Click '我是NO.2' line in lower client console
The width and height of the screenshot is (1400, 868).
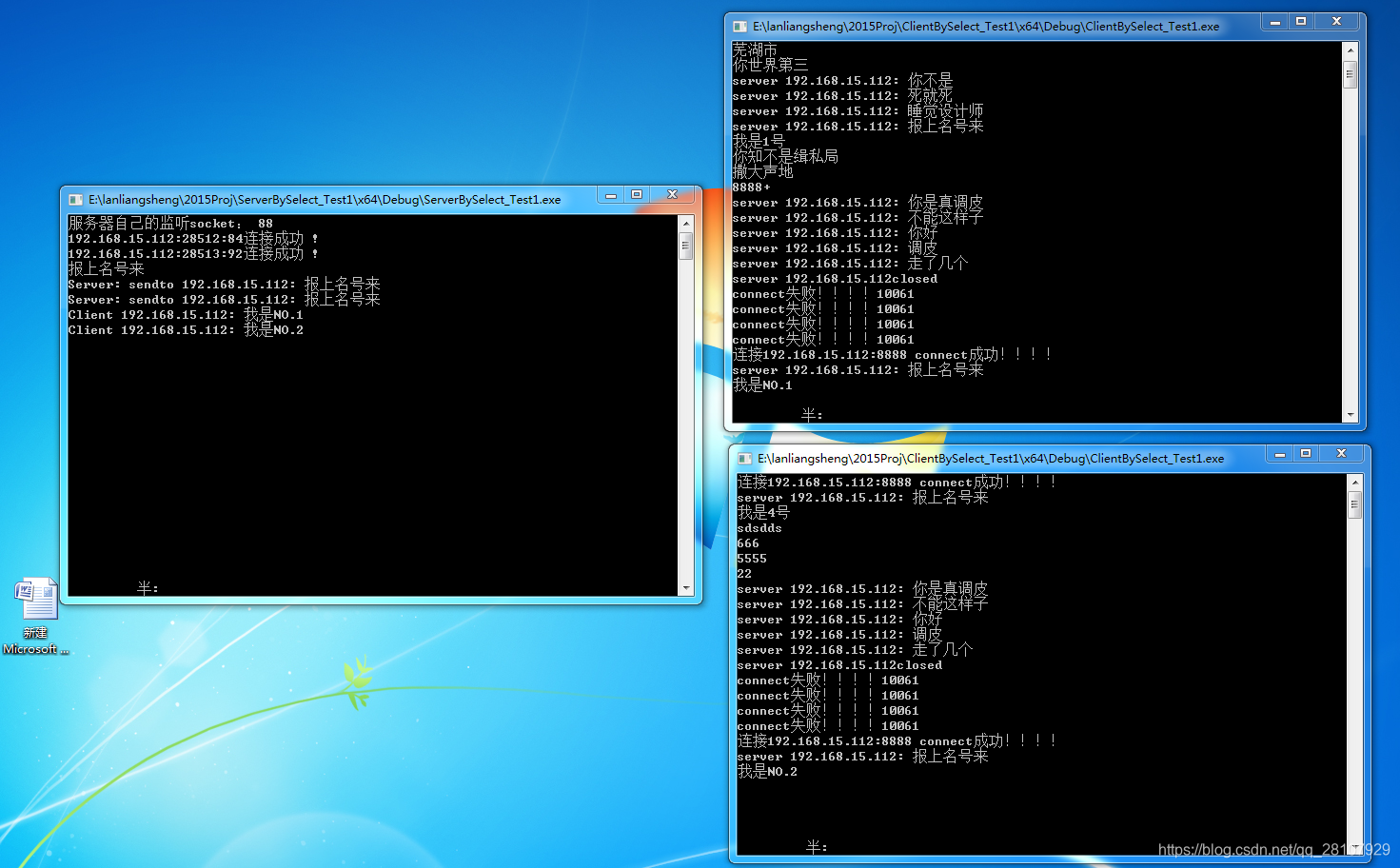coord(767,772)
